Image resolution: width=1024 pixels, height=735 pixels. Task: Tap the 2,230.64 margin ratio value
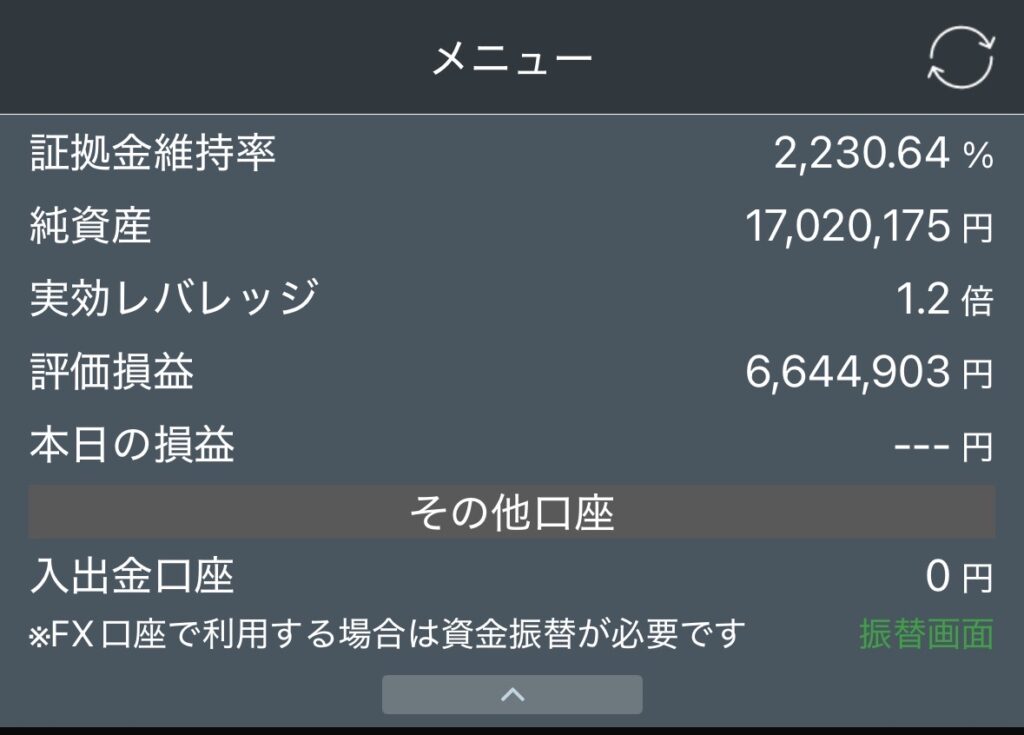861,153
